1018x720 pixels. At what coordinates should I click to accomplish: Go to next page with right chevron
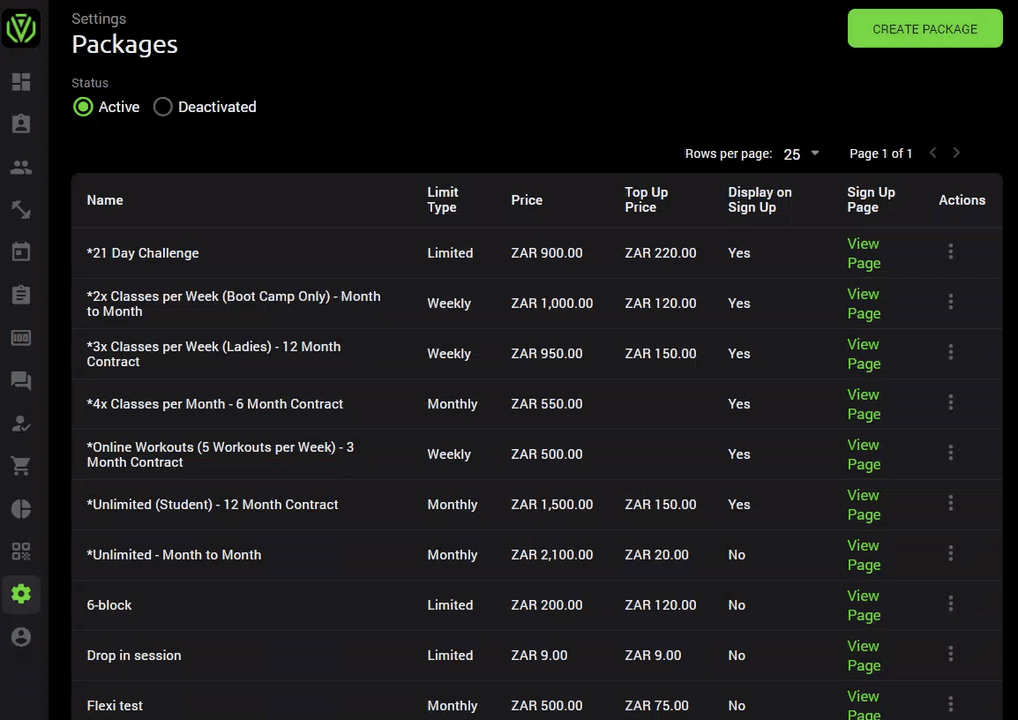point(956,153)
